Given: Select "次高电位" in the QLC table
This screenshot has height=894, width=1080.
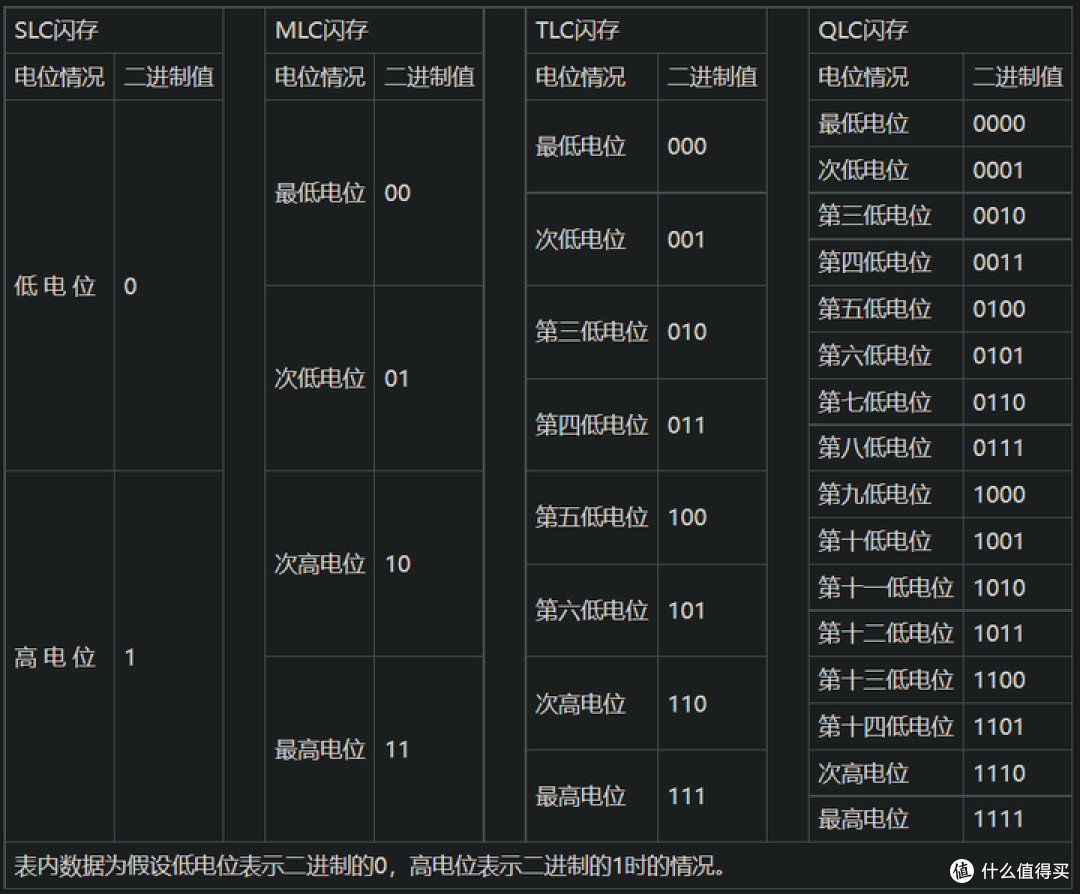Looking at the screenshot, I should [863, 773].
